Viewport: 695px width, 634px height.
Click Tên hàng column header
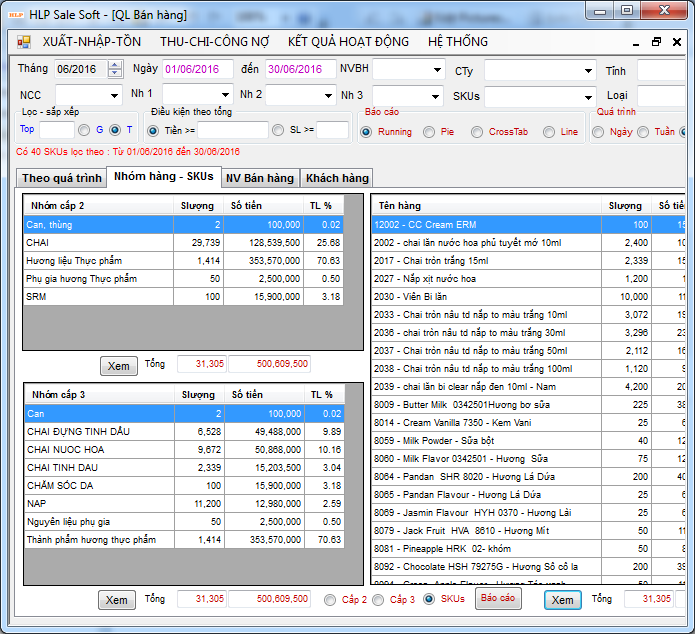[486, 206]
